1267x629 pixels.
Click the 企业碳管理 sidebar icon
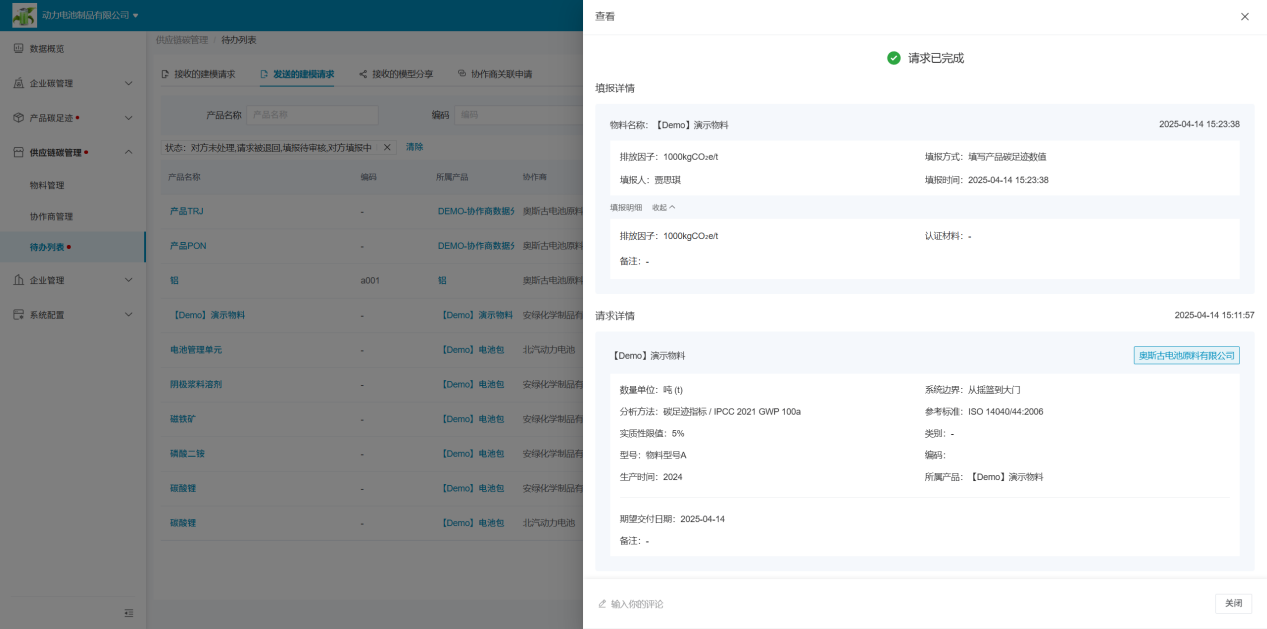[18, 83]
